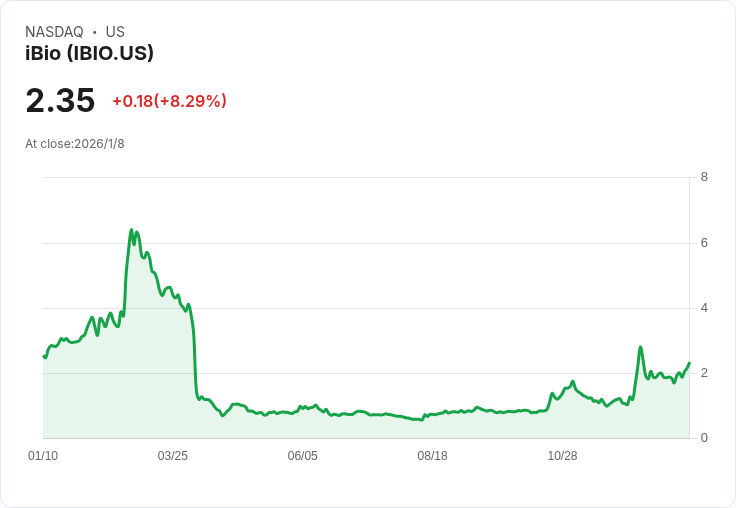Pick the 08/18 date on the x-axis

click(x=432, y=456)
